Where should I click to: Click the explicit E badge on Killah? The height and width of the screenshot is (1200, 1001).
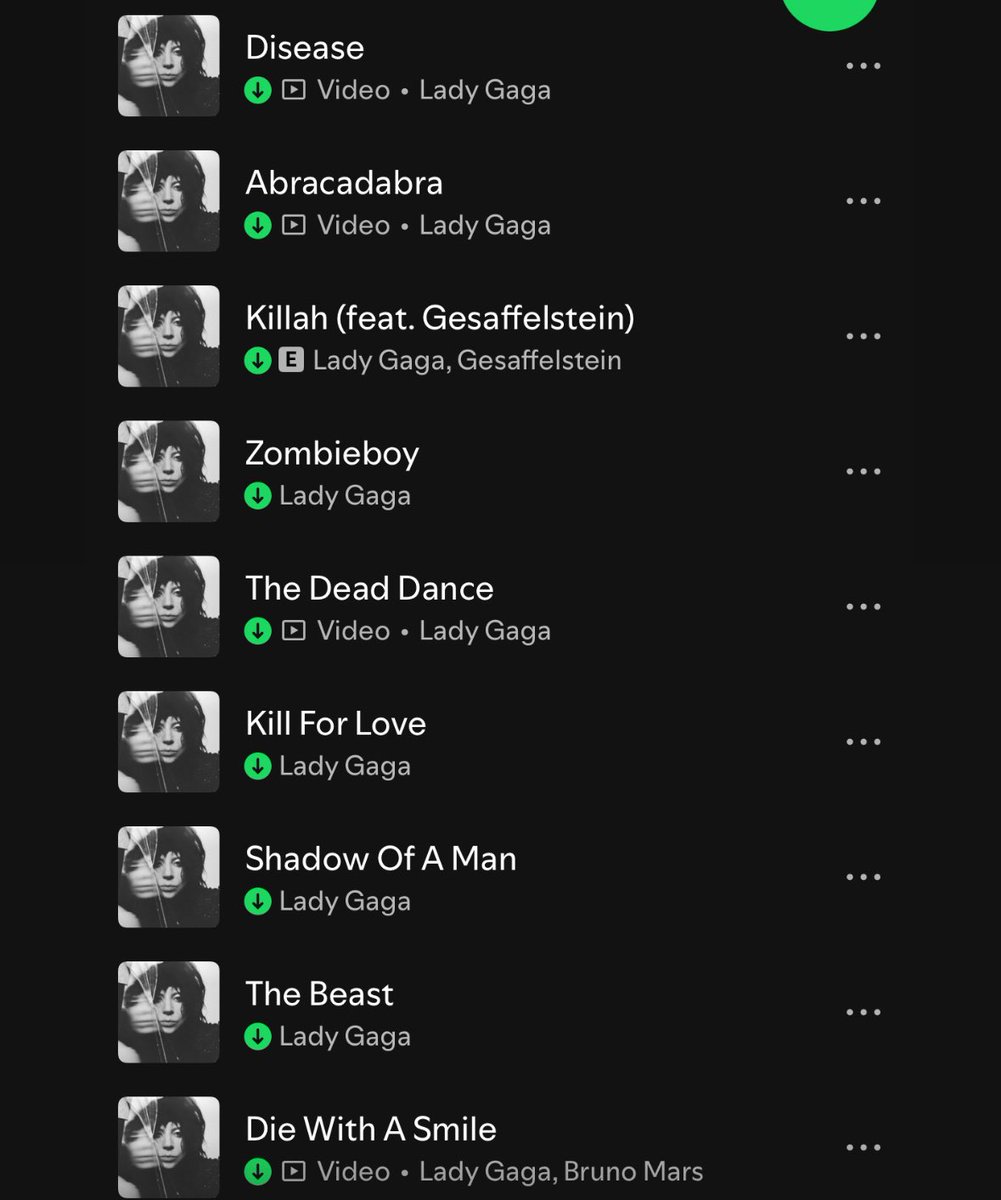click(291, 360)
